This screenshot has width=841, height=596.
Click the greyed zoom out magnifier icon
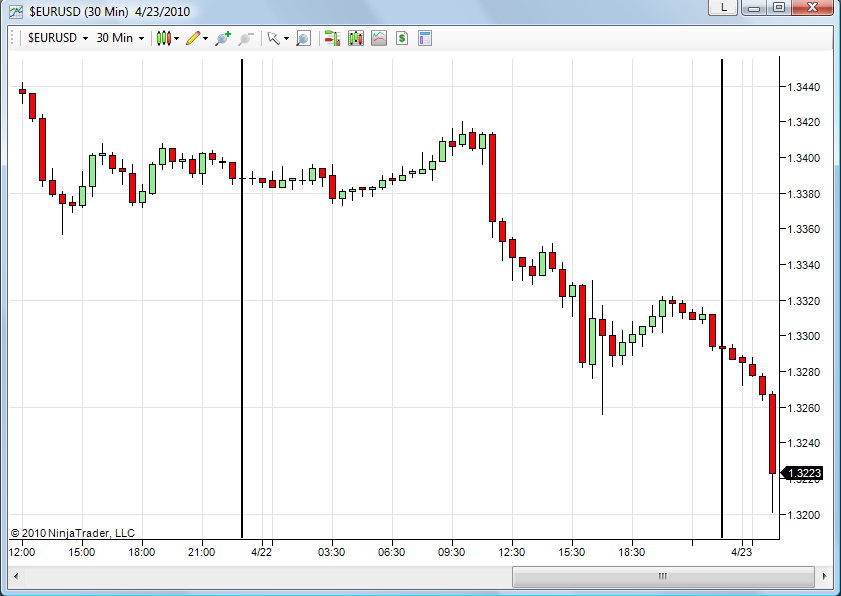point(246,38)
